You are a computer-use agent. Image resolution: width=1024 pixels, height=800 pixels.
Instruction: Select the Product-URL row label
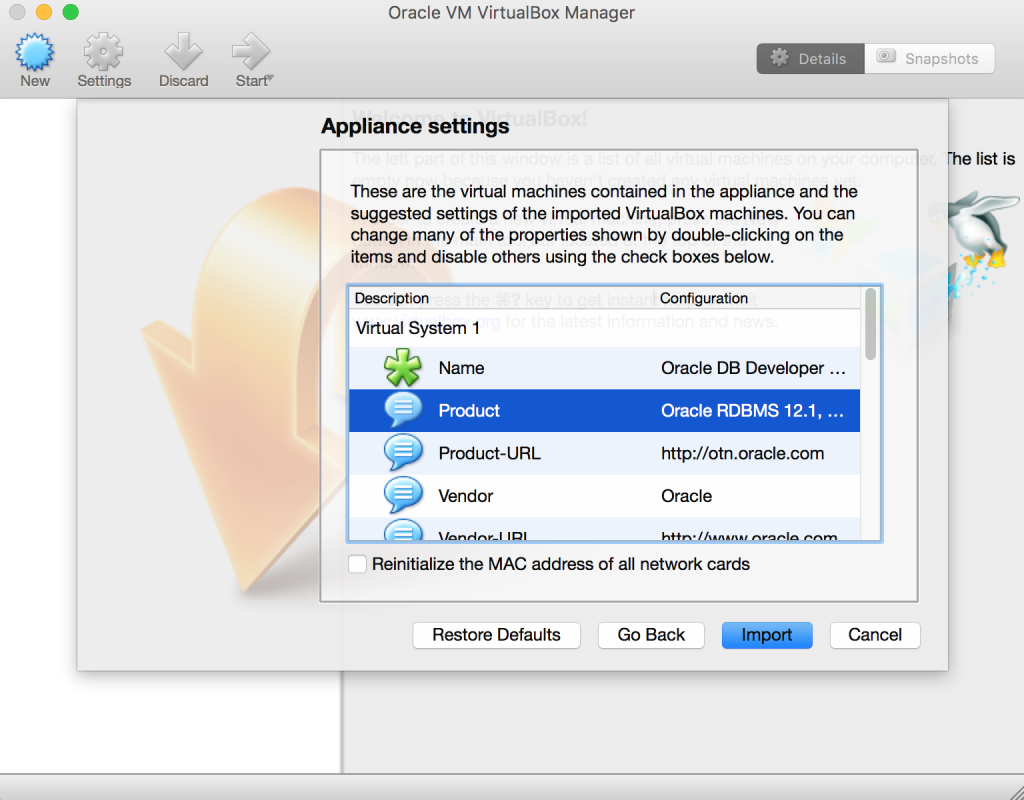tap(489, 453)
